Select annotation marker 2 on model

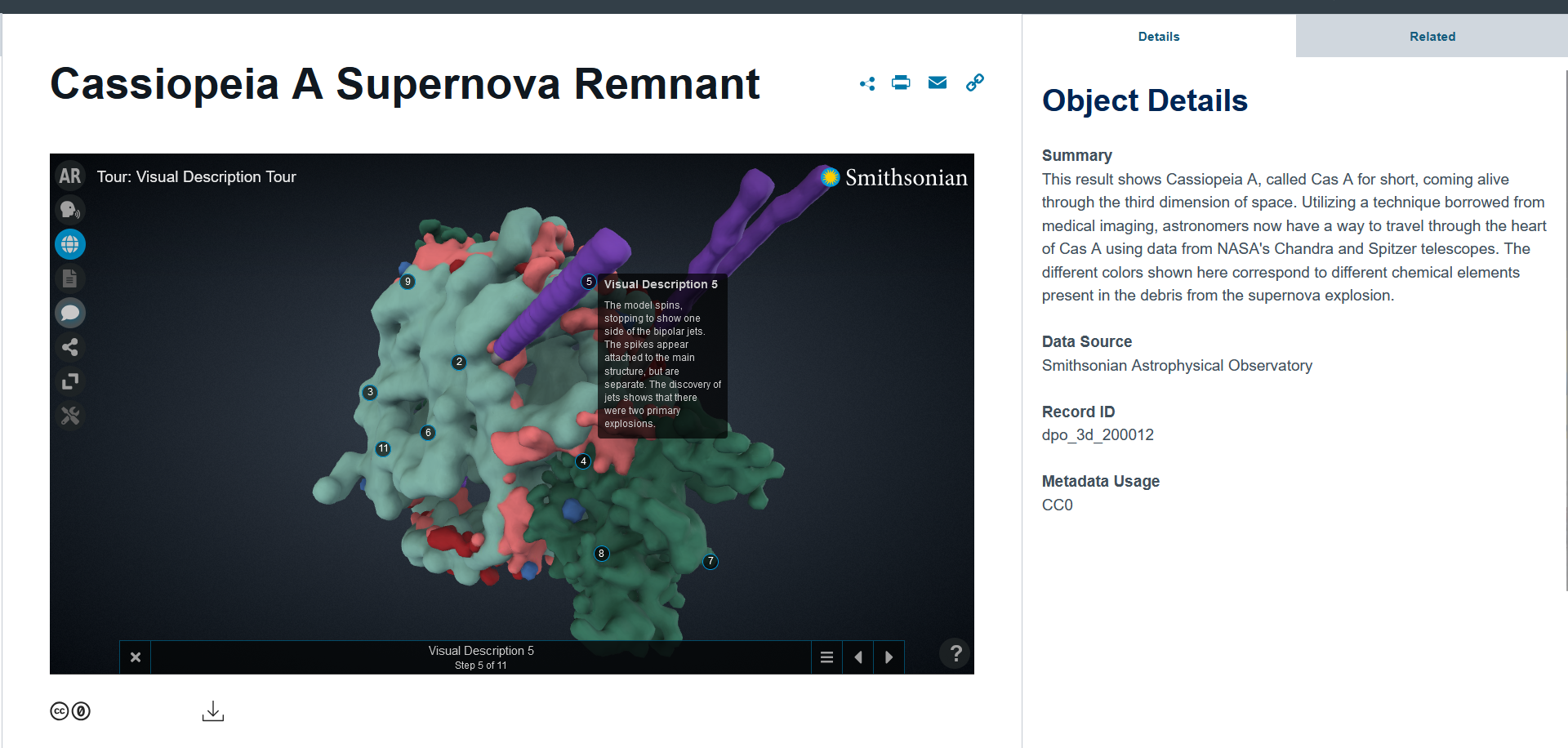pos(459,362)
